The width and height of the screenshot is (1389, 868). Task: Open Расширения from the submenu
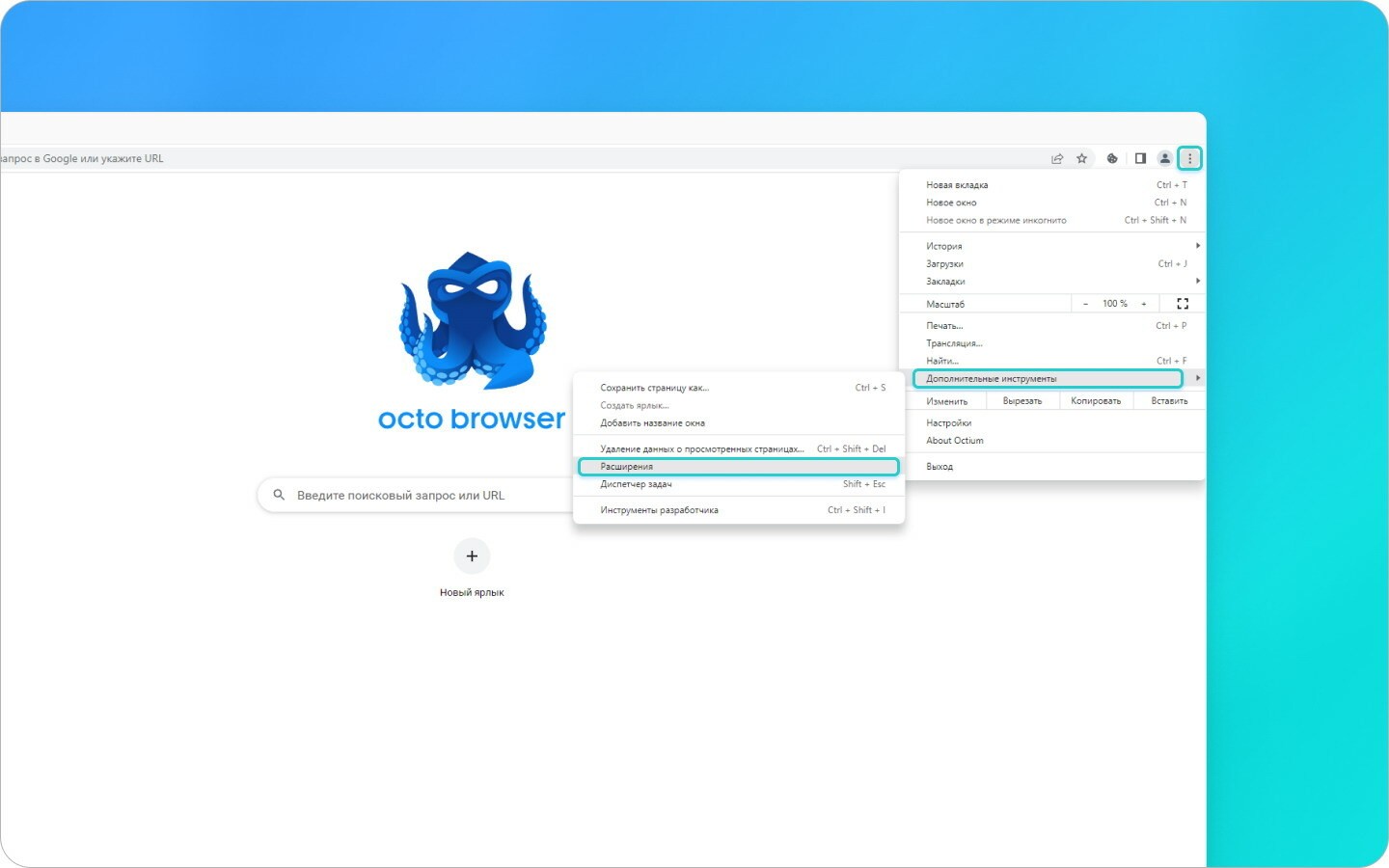point(739,467)
